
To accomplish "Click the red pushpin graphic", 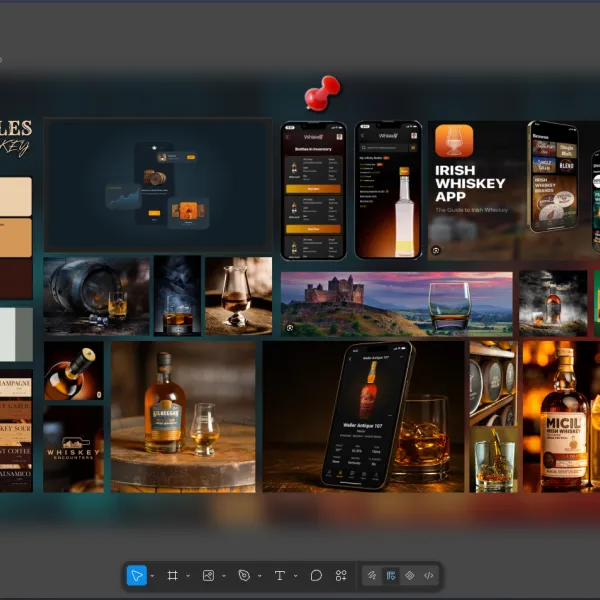I will click(x=322, y=93).
